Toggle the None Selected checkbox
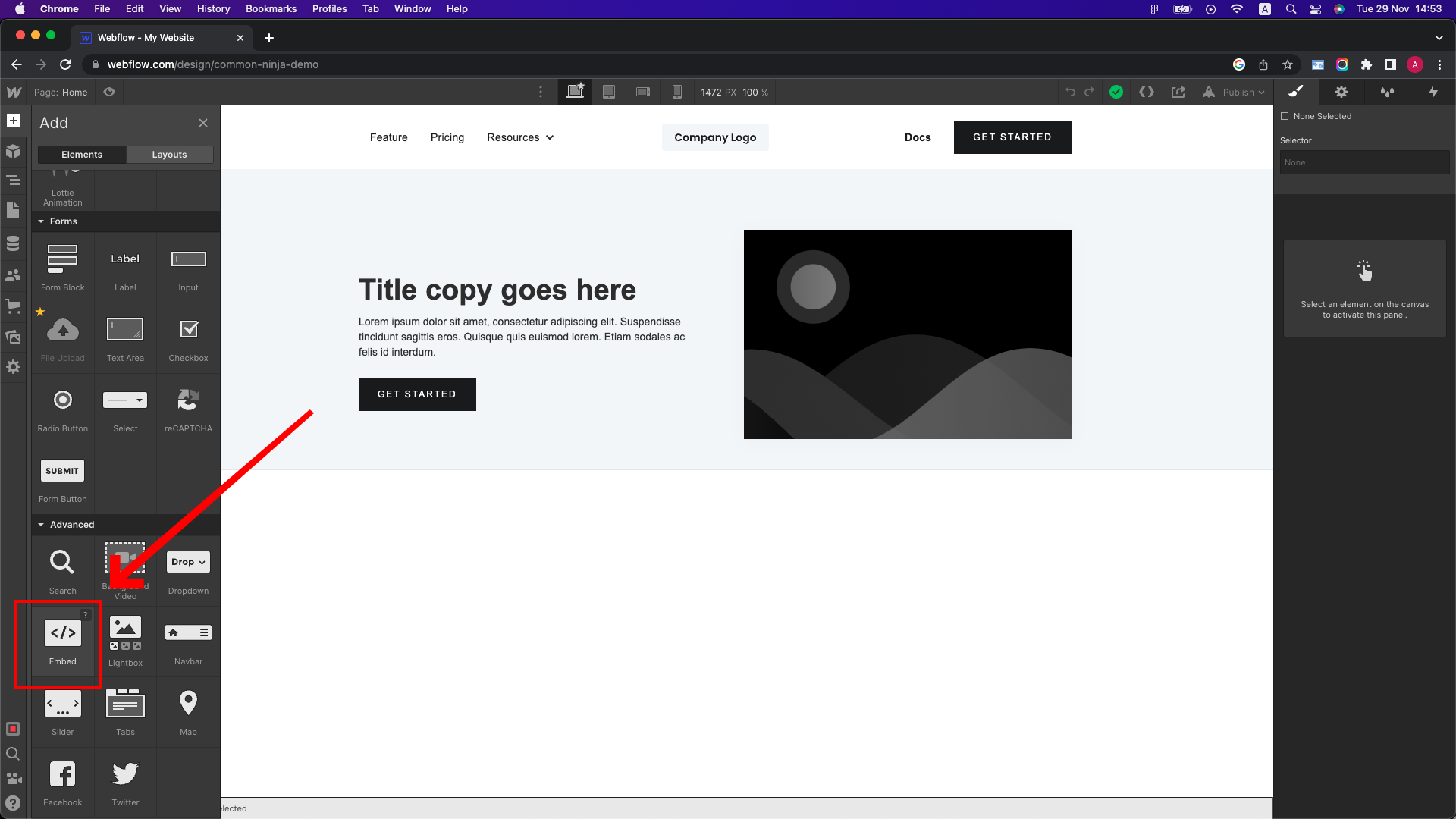The width and height of the screenshot is (1456, 819). (x=1285, y=116)
